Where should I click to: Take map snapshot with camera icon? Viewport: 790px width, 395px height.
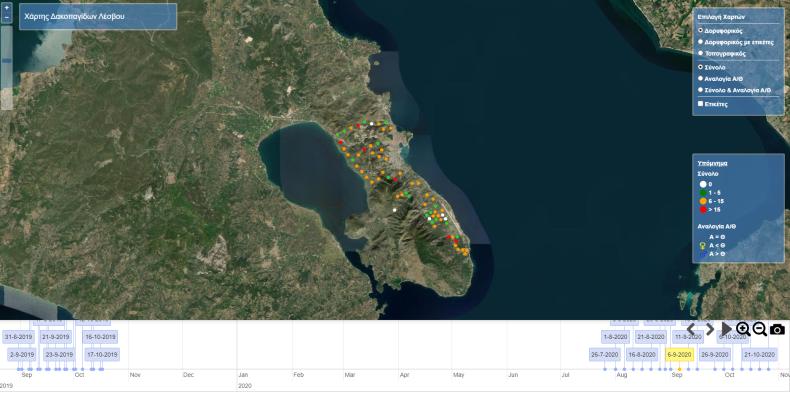(777, 330)
